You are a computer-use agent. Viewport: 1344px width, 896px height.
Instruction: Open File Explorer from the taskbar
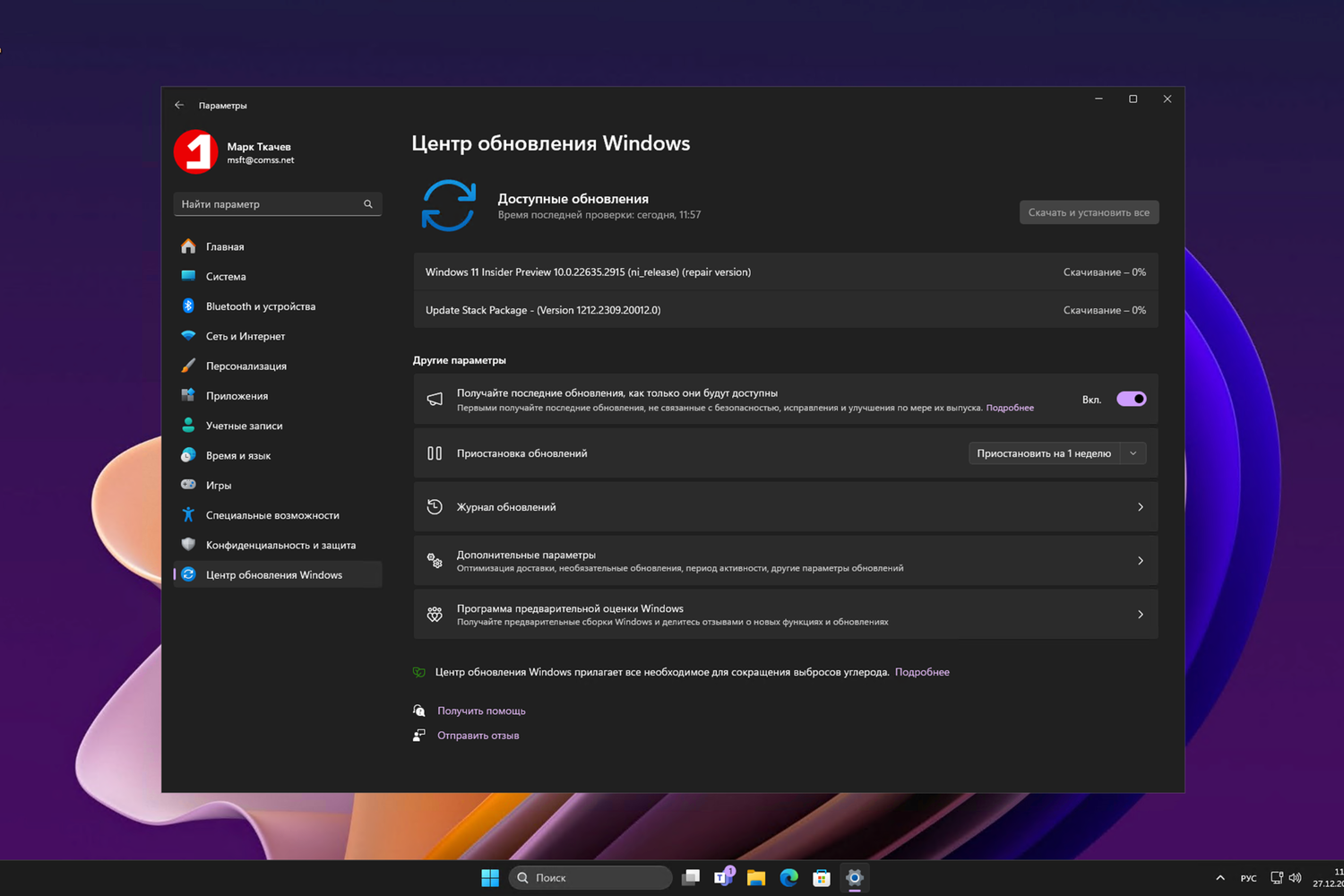pos(756,878)
